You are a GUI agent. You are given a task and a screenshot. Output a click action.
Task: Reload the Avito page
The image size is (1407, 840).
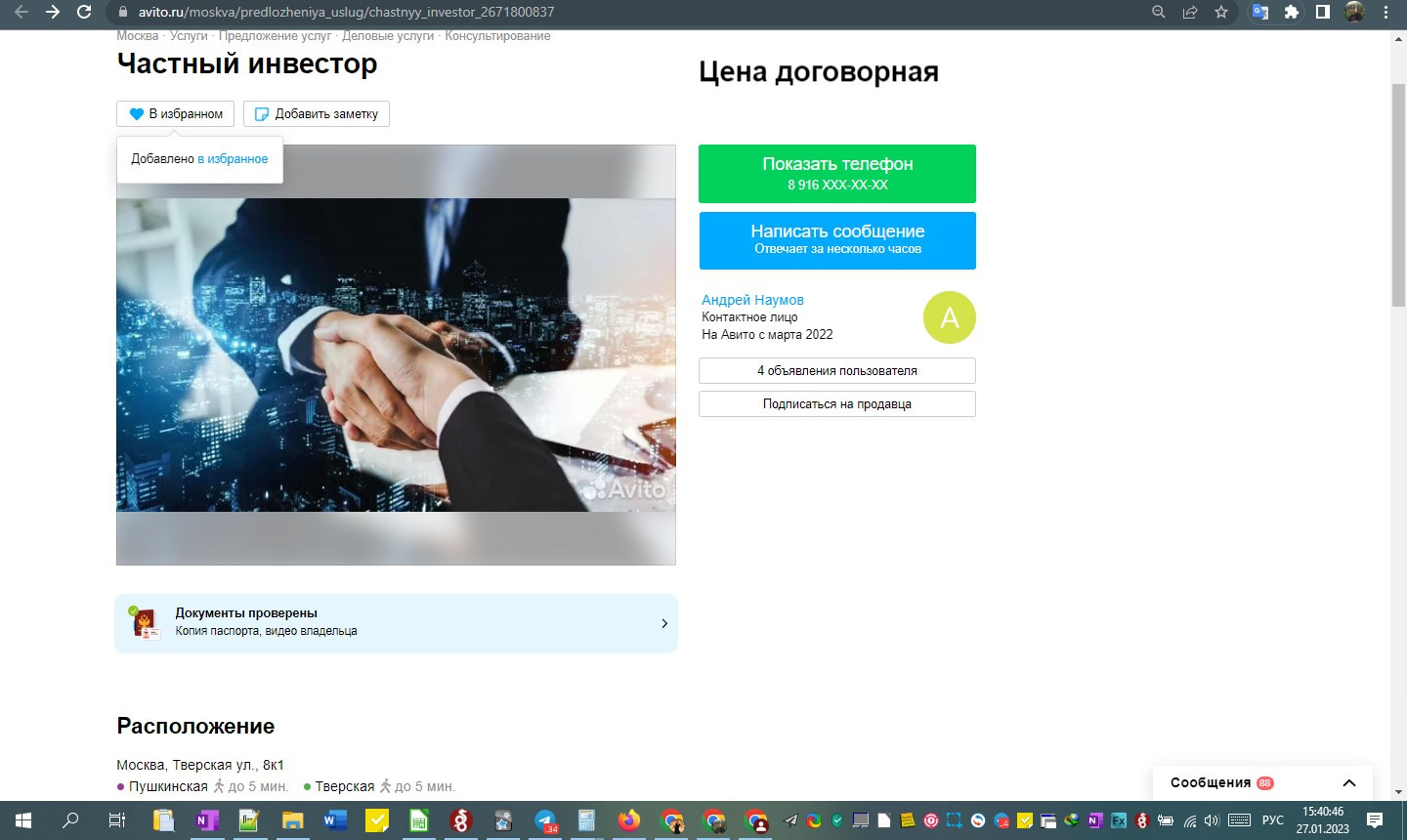point(84,12)
